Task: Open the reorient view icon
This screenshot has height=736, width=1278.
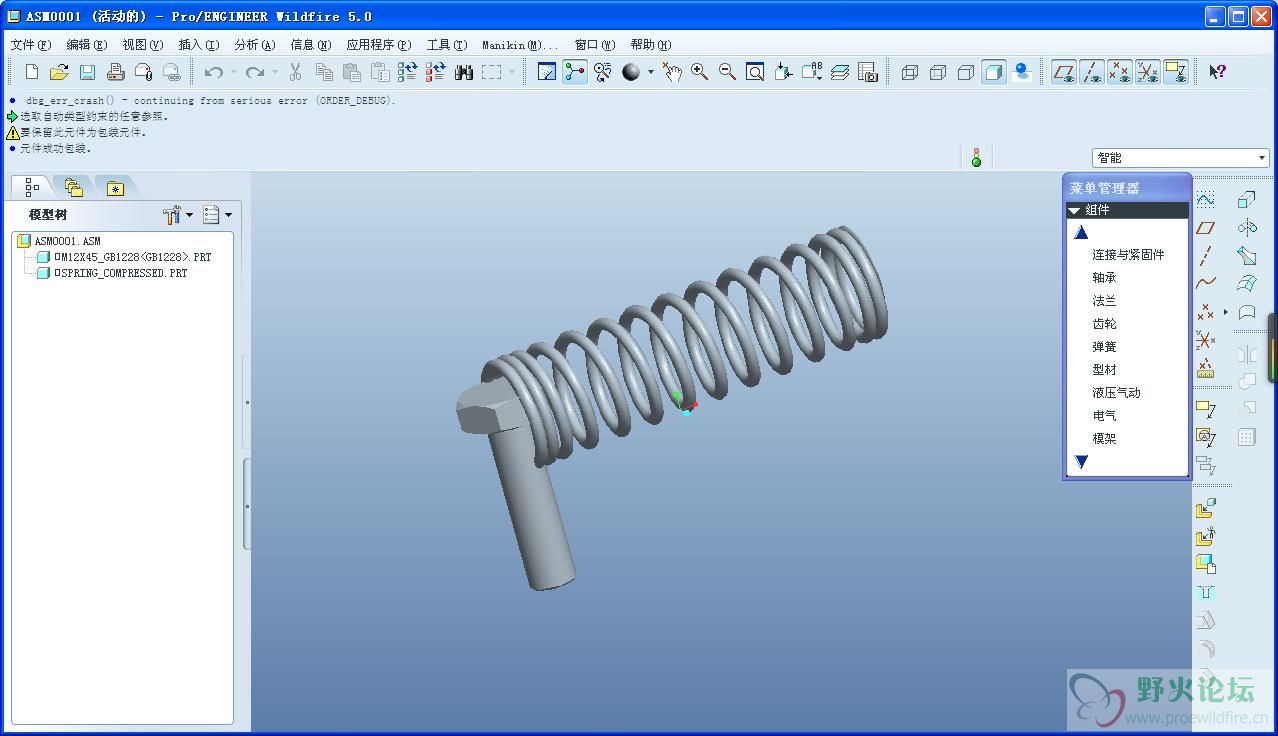Action: (x=783, y=72)
